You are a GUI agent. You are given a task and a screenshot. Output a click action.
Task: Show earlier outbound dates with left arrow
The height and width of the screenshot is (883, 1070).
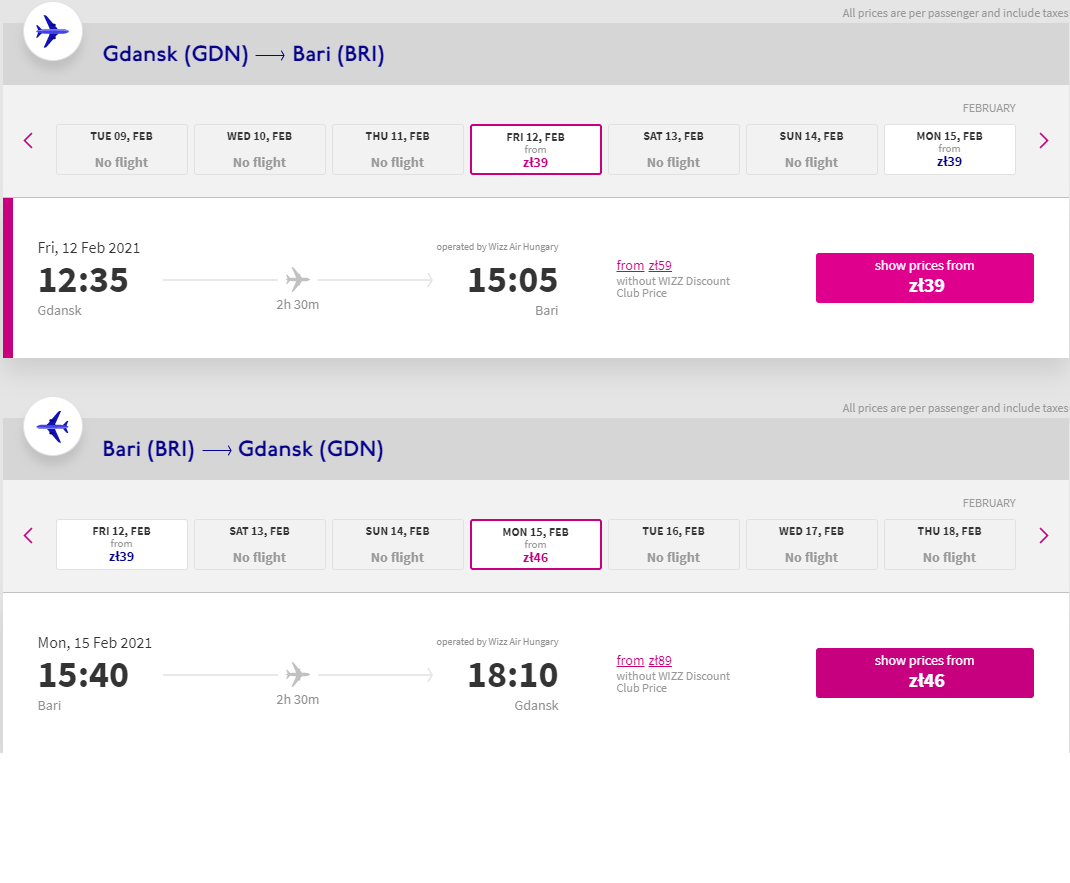coord(28,141)
